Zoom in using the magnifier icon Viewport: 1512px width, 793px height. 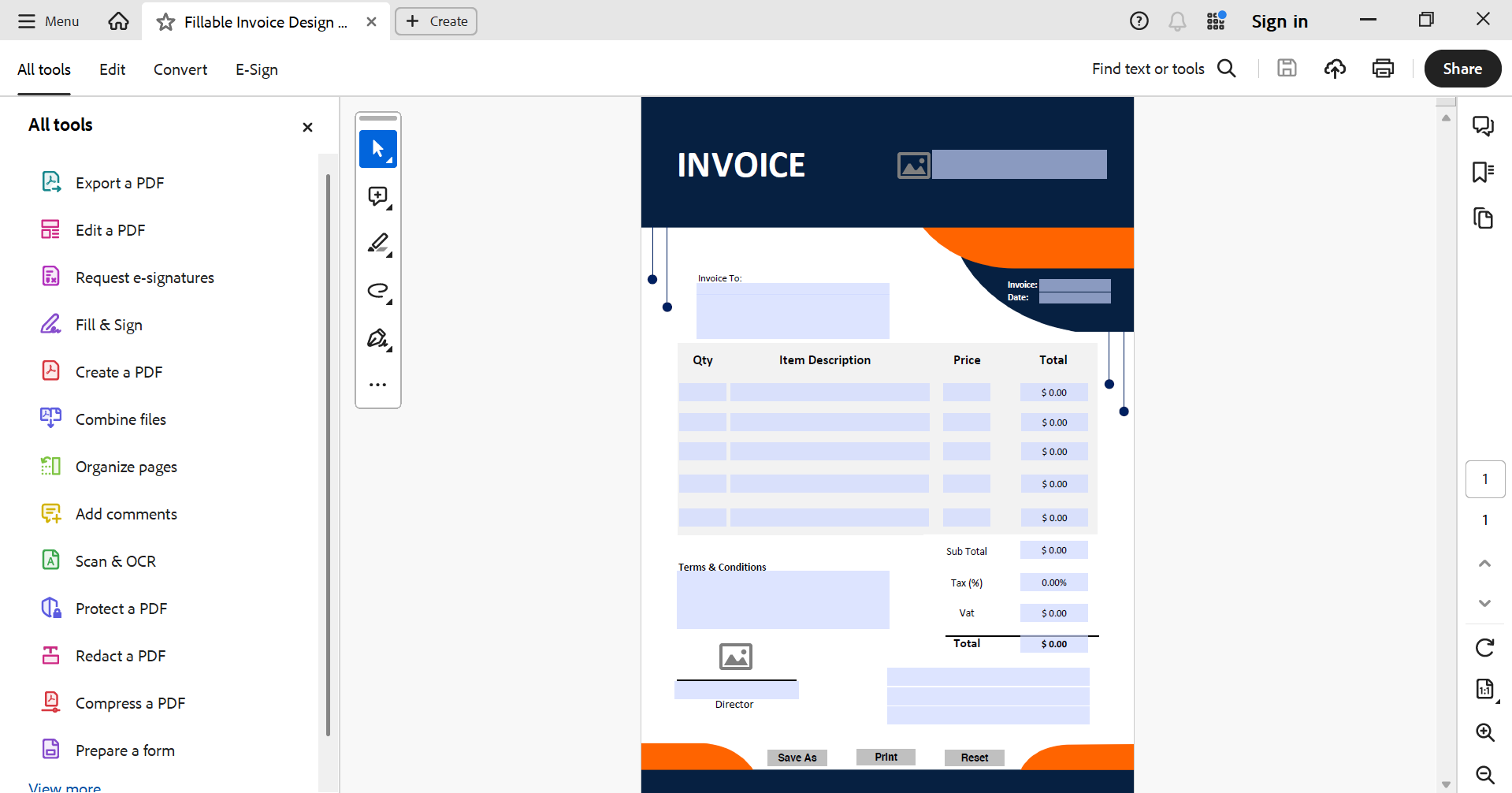pyautogui.click(x=1485, y=732)
